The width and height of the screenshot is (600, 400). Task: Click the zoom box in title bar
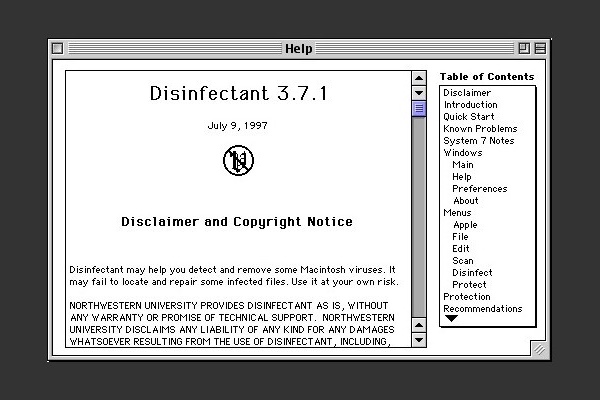click(x=524, y=48)
